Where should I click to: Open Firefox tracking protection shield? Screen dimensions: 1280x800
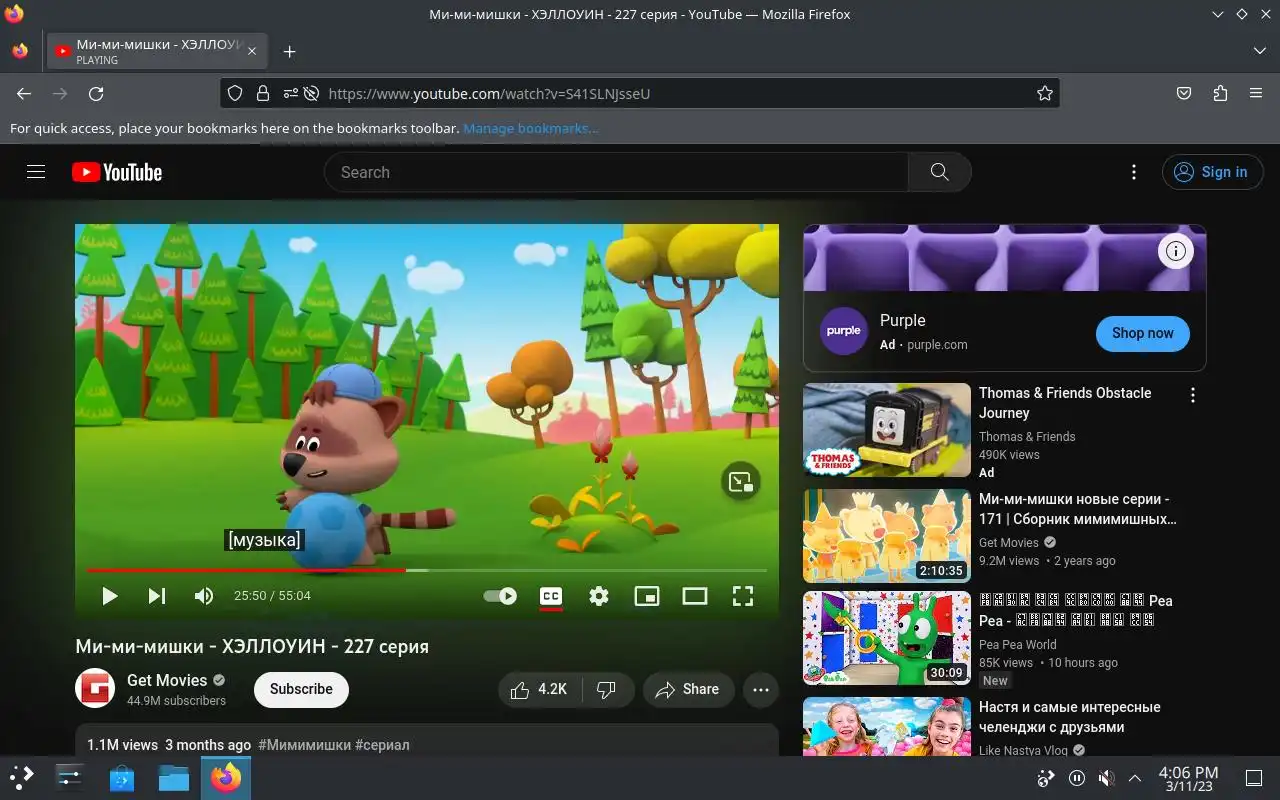tap(235, 93)
